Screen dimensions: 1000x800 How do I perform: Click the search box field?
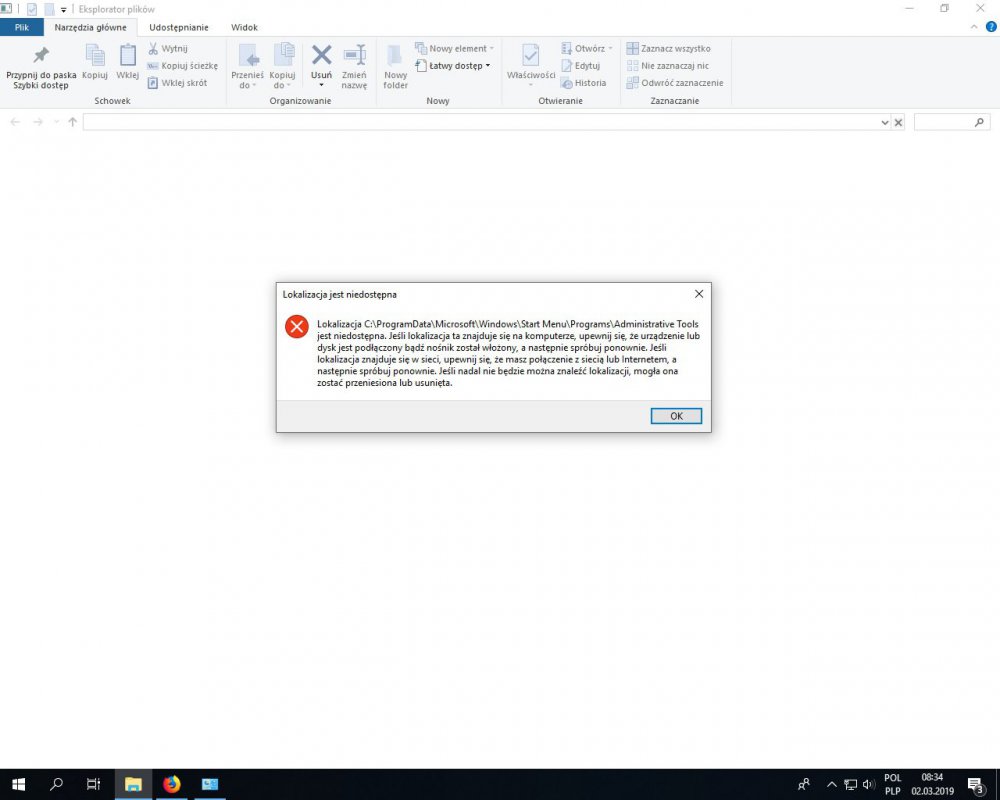tap(943, 122)
